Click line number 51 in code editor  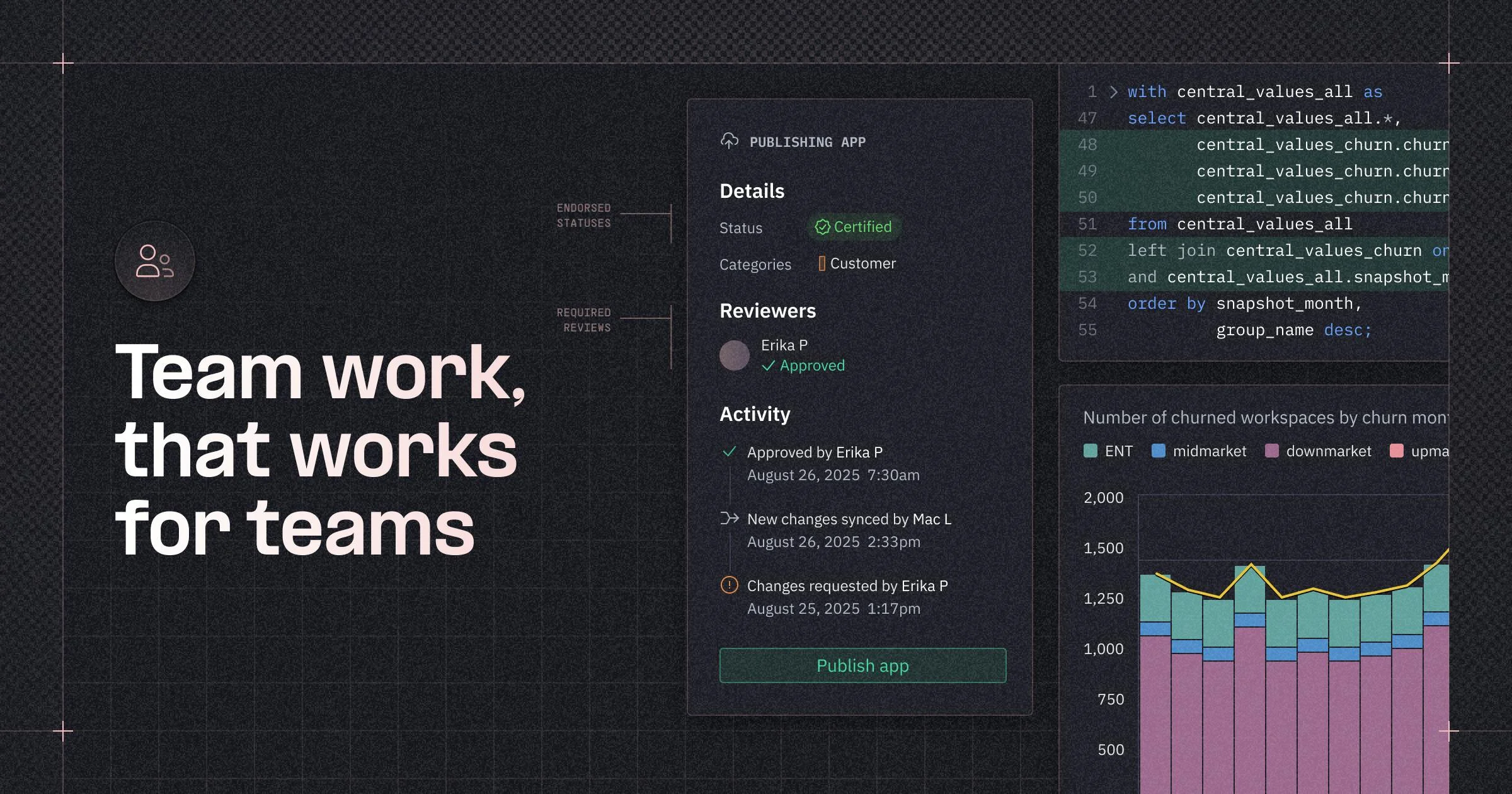(x=1087, y=224)
